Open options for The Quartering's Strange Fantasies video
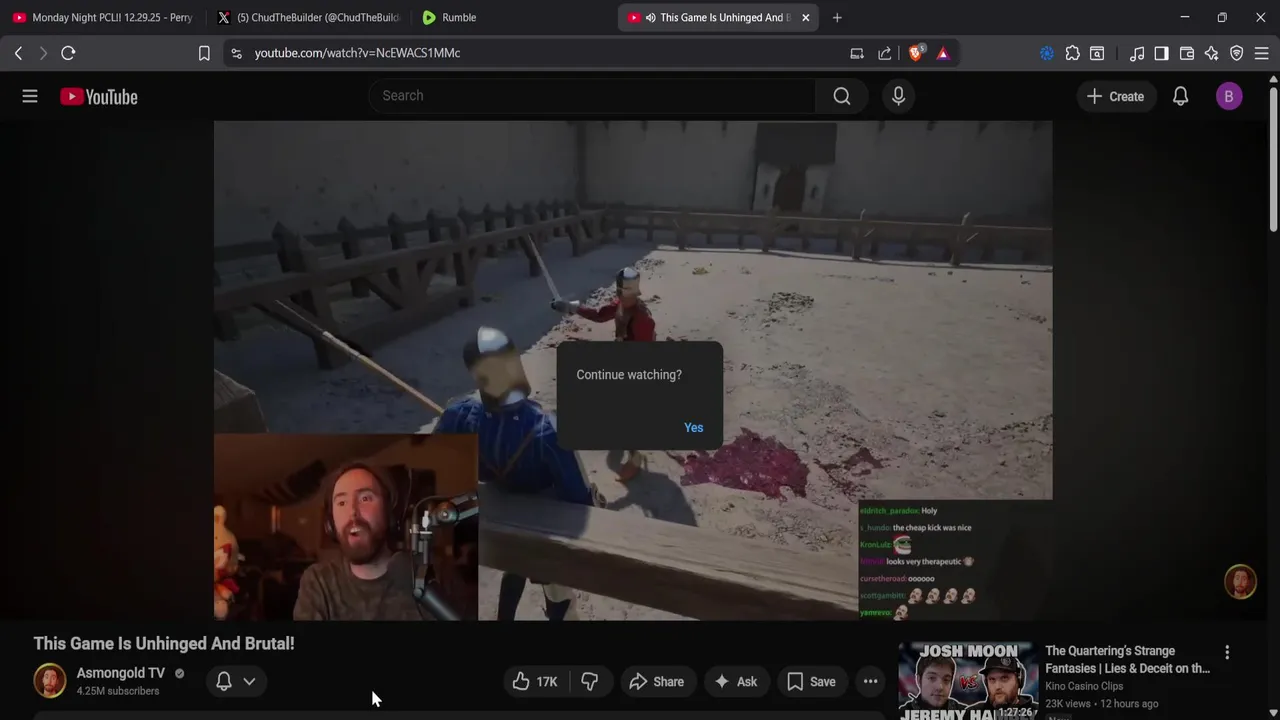 point(1227,652)
